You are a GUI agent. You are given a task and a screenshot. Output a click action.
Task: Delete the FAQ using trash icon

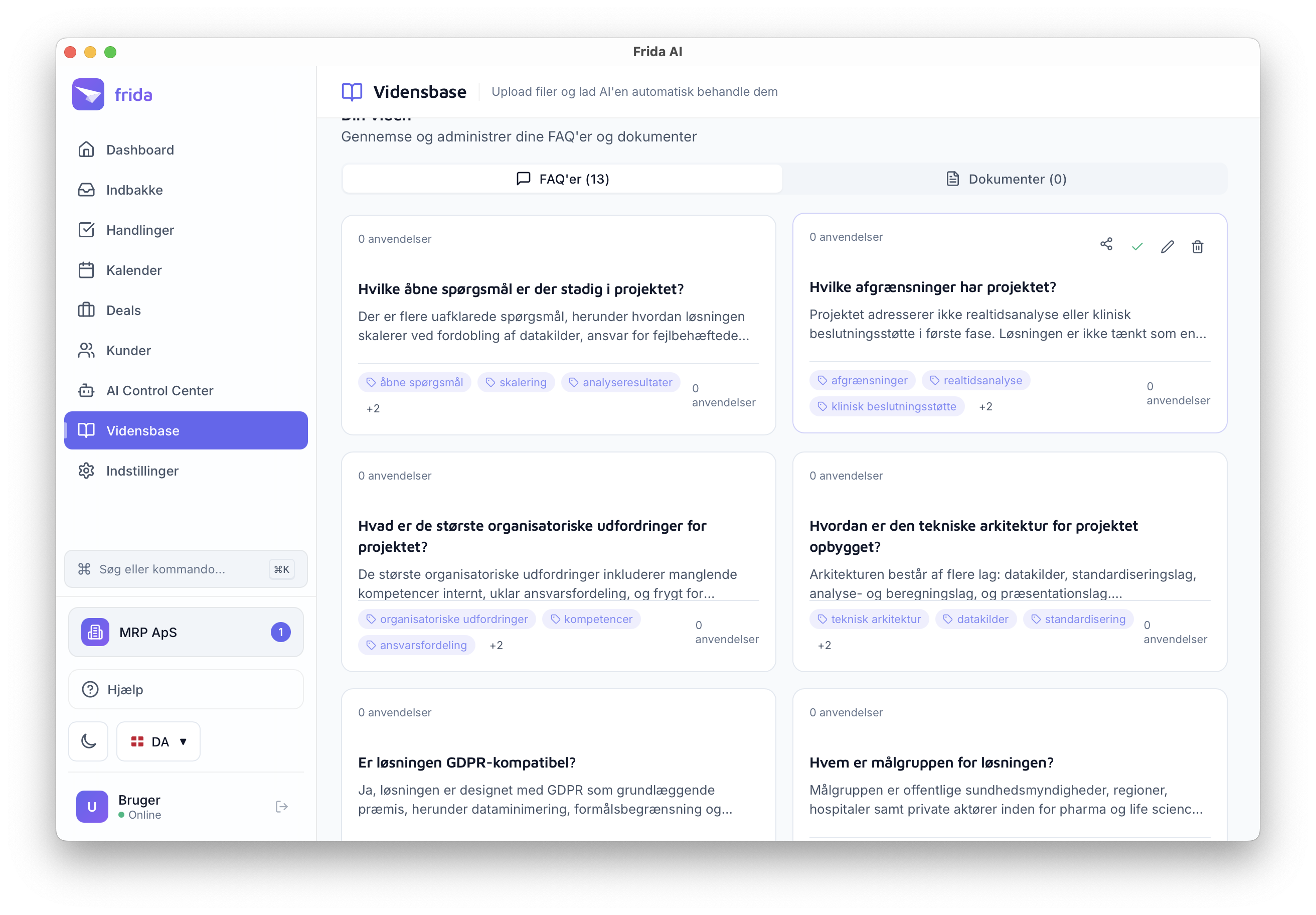tap(1197, 246)
